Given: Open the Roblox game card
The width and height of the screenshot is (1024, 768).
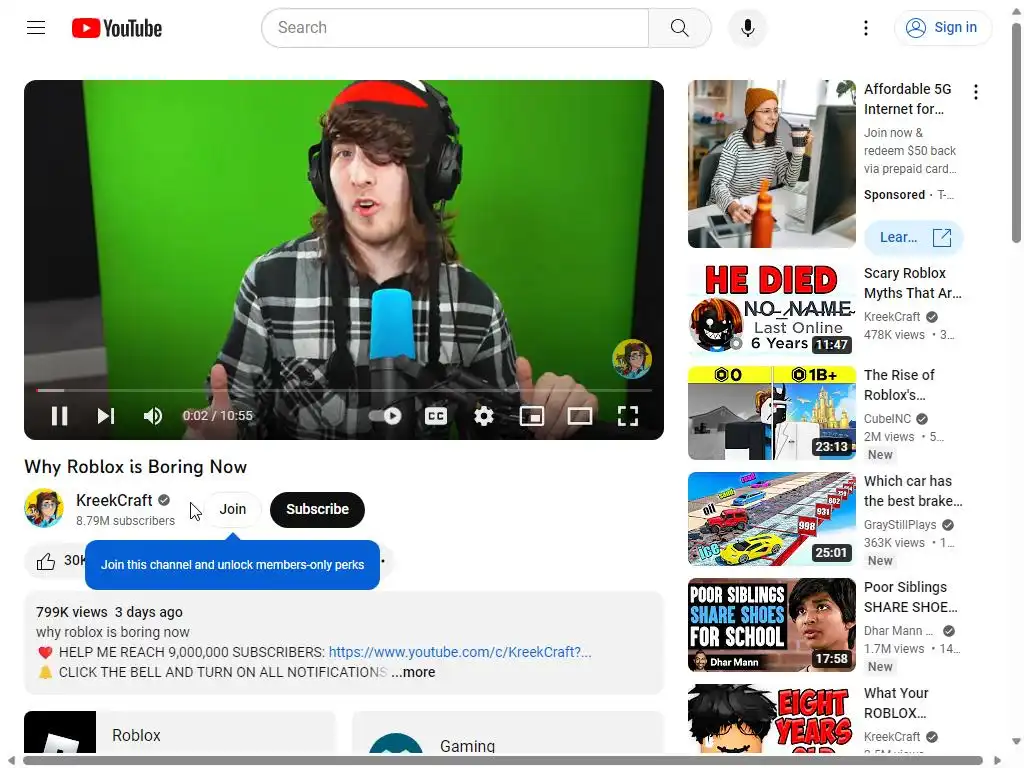Looking at the screenshot, I should tap(180, 732).
